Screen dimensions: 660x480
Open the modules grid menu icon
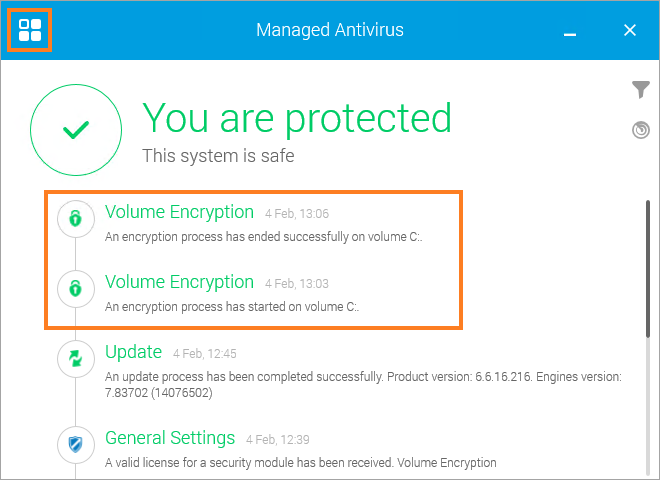point(30,30)
